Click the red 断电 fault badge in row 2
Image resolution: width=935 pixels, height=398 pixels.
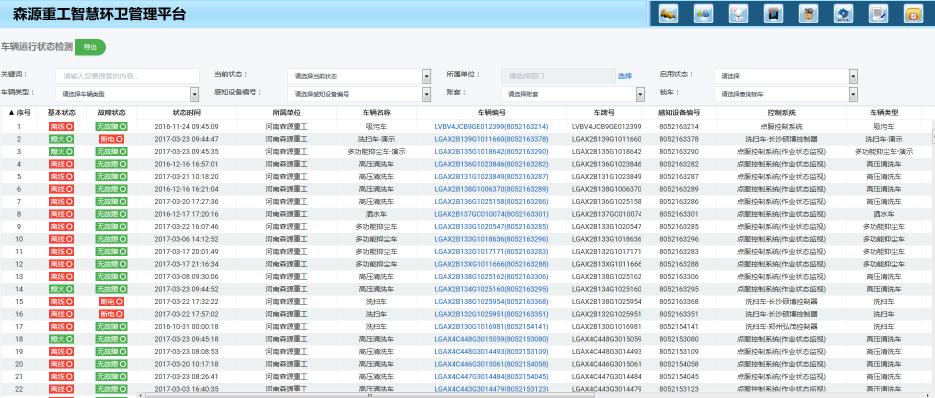[x=112, y=139]
